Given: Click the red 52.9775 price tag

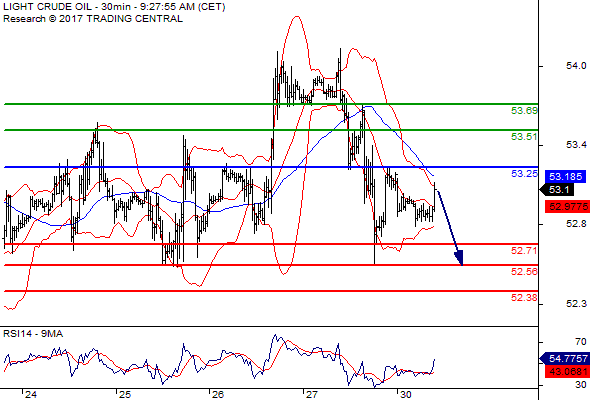Looking at the screenshot, I should click(567, 207).
